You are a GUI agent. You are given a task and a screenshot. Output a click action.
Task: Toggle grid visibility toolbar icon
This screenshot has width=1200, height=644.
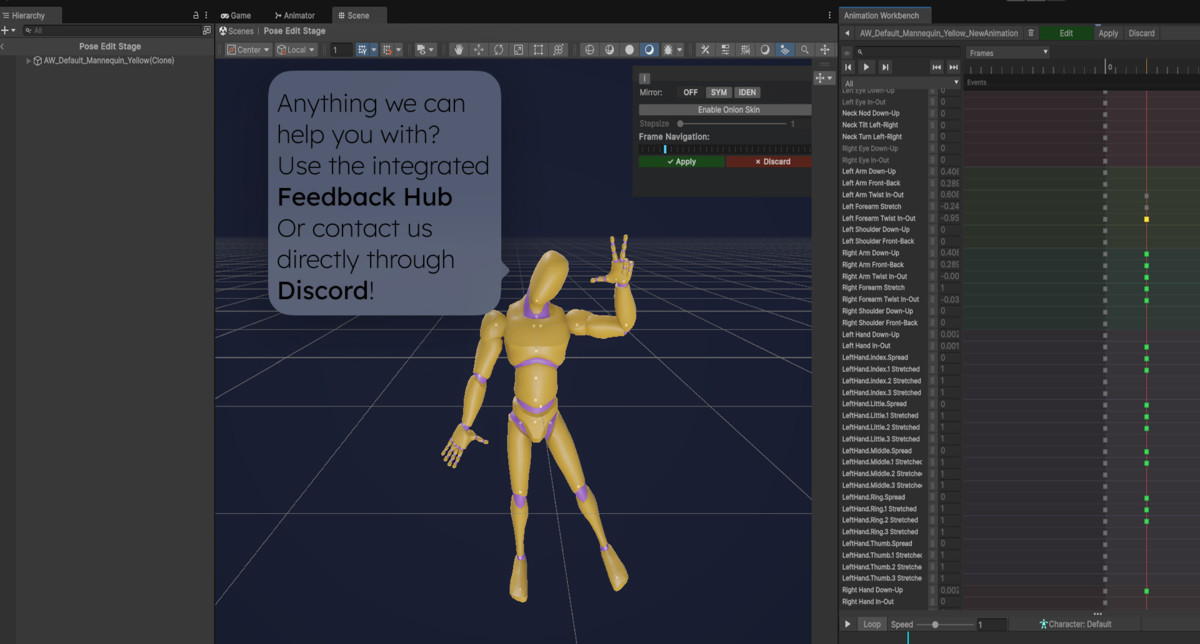(362, 49)
